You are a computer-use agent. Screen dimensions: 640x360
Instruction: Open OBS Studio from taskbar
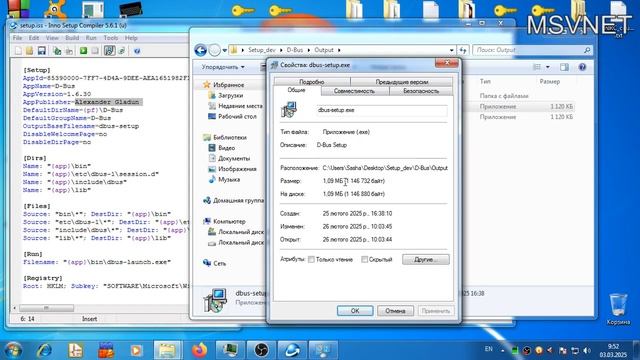(261, 350)
